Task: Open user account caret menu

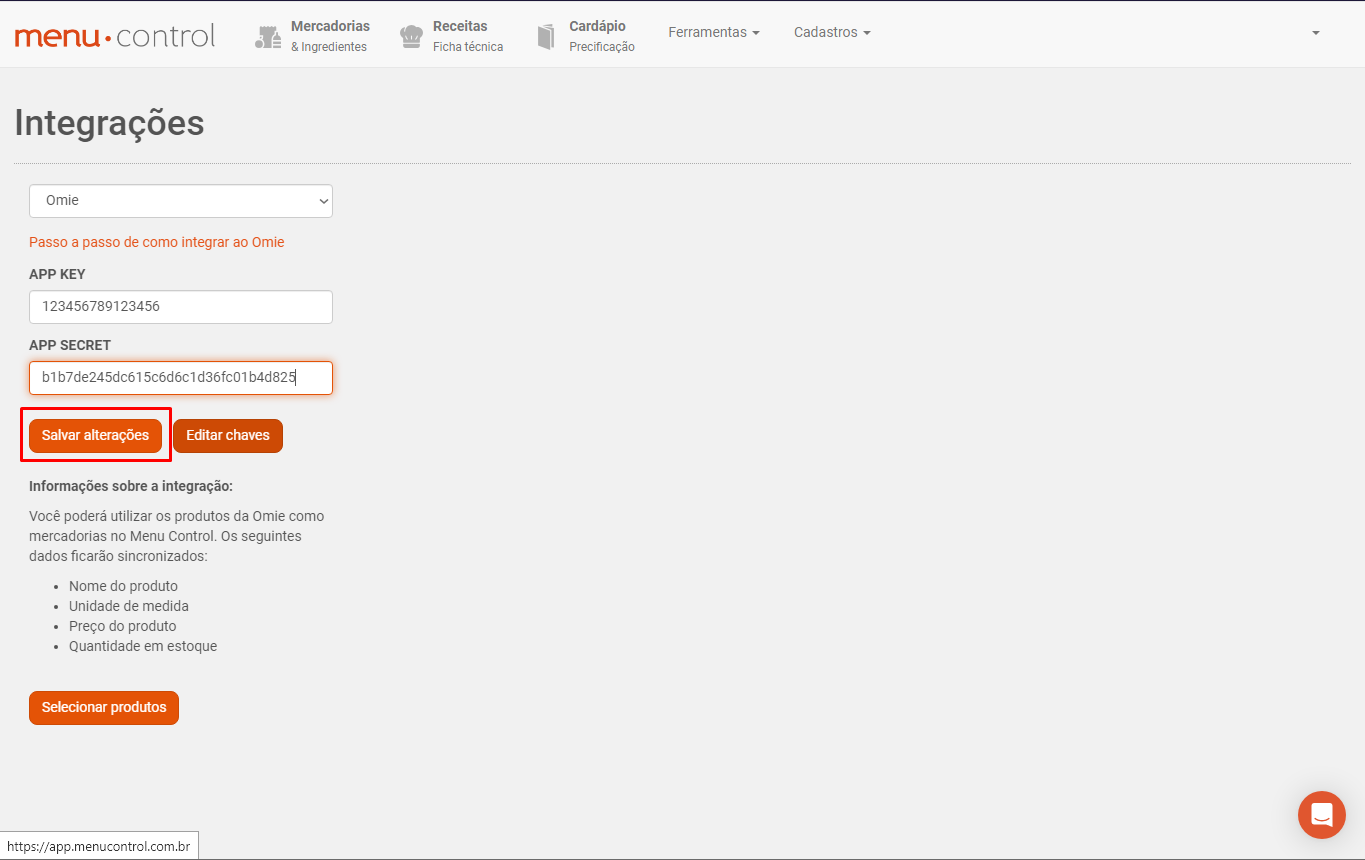Action: click(1316, 33)
